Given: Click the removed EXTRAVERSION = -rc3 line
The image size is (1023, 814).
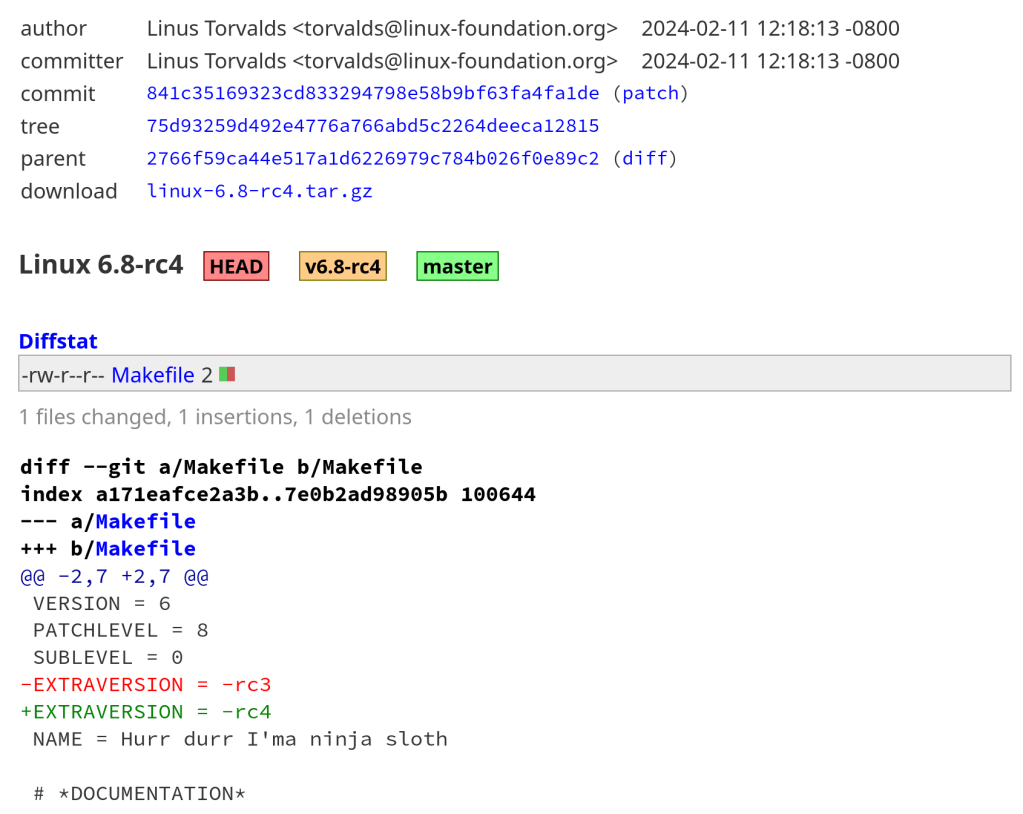Looking at the screenshot, I should 146,685.
